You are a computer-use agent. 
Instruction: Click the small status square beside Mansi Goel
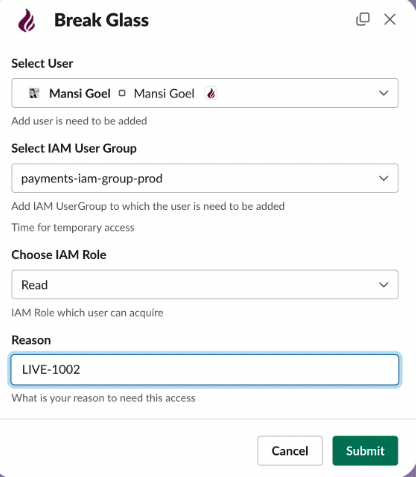tap(122, 93)
